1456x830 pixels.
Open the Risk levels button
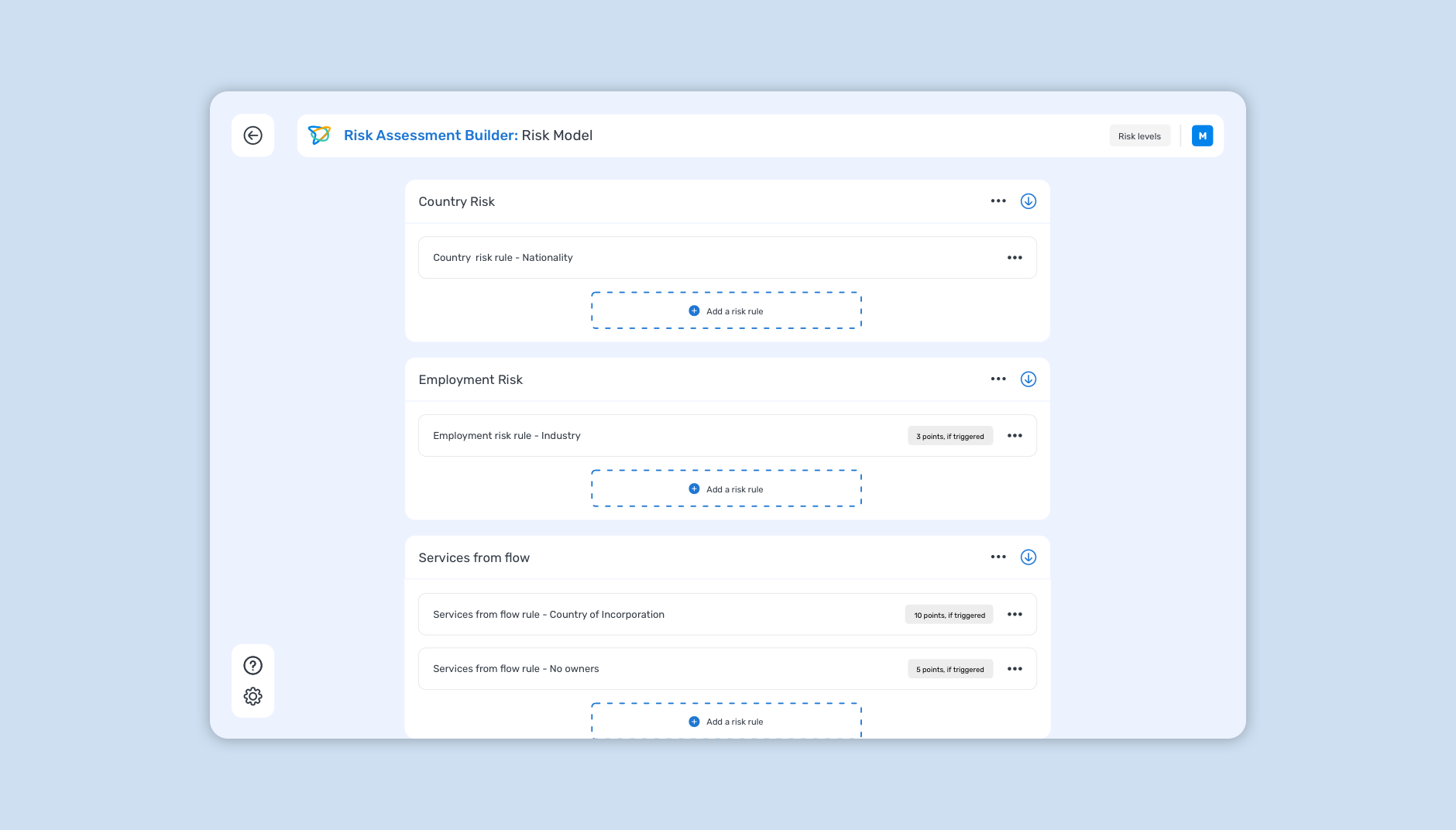(x=1139, y=135)
